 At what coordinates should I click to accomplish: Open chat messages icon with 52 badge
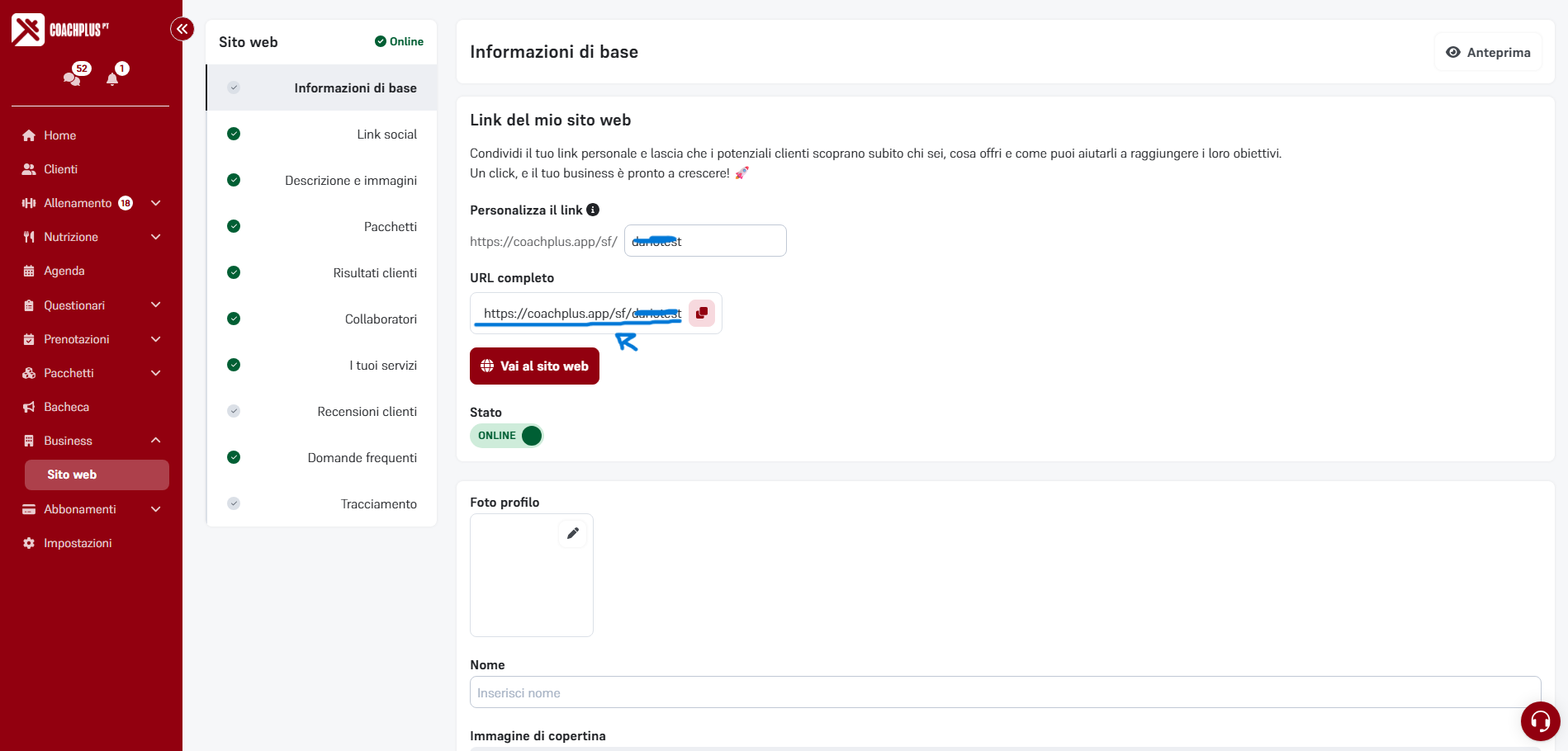[73, 77]
